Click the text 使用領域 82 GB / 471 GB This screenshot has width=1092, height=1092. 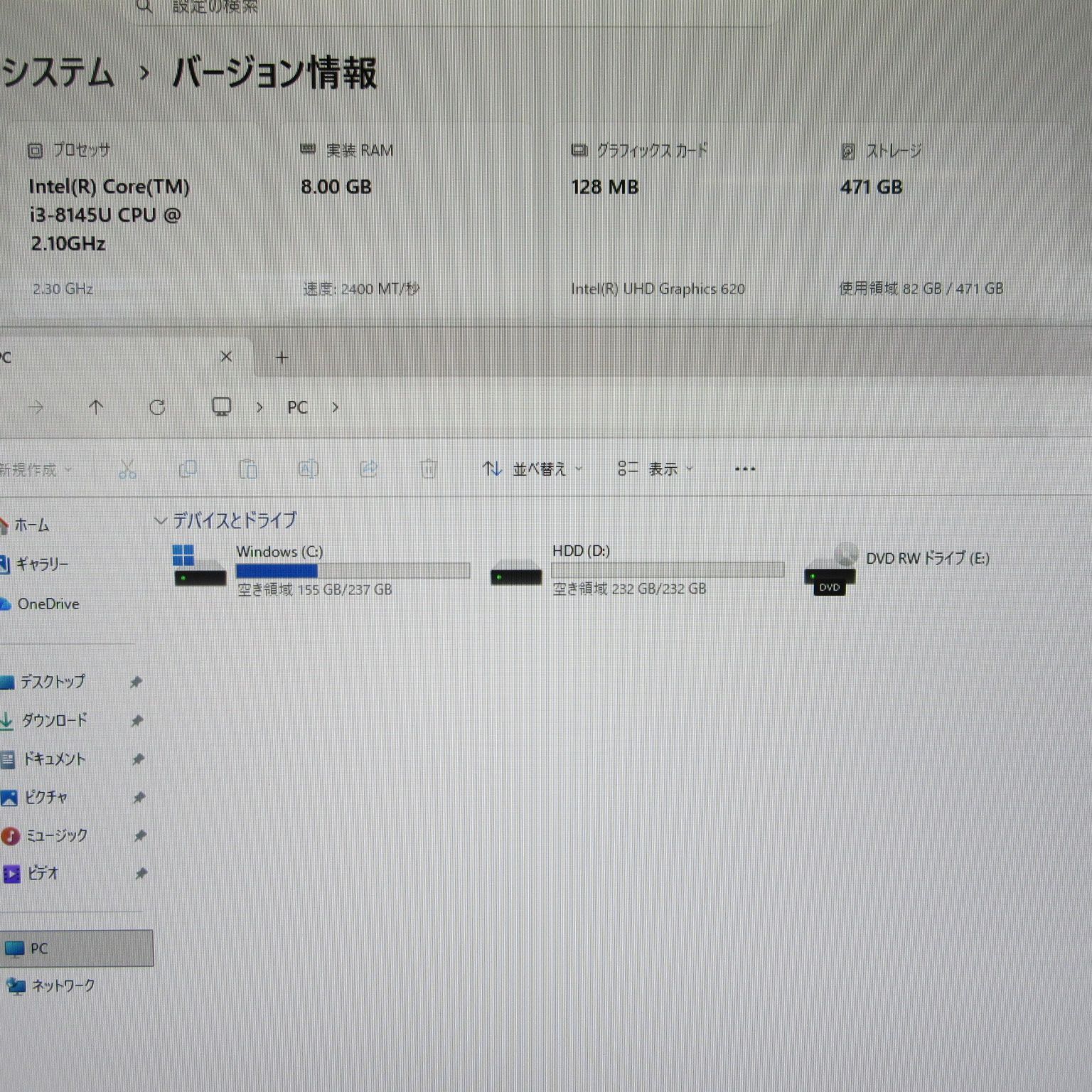pyautogui.click(x=921, y=289)
